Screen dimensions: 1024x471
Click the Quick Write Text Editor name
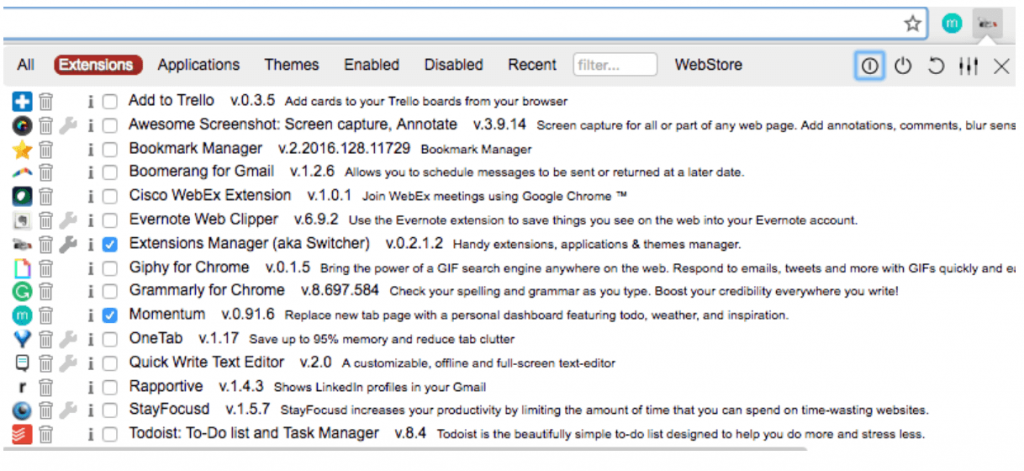pos(206,363)
